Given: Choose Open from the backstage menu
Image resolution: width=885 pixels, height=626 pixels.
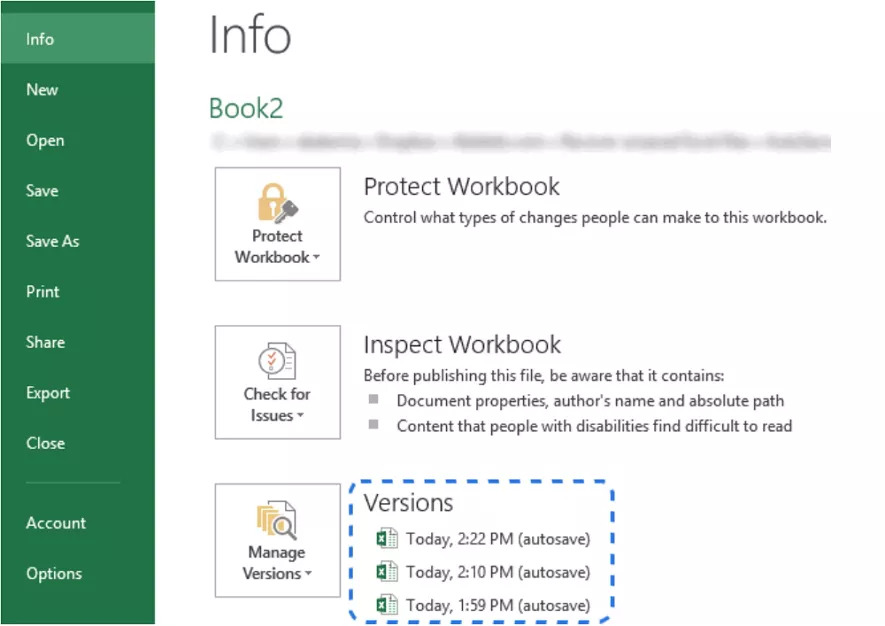Looking at the screenshot, I should click(x=45, y=141).
